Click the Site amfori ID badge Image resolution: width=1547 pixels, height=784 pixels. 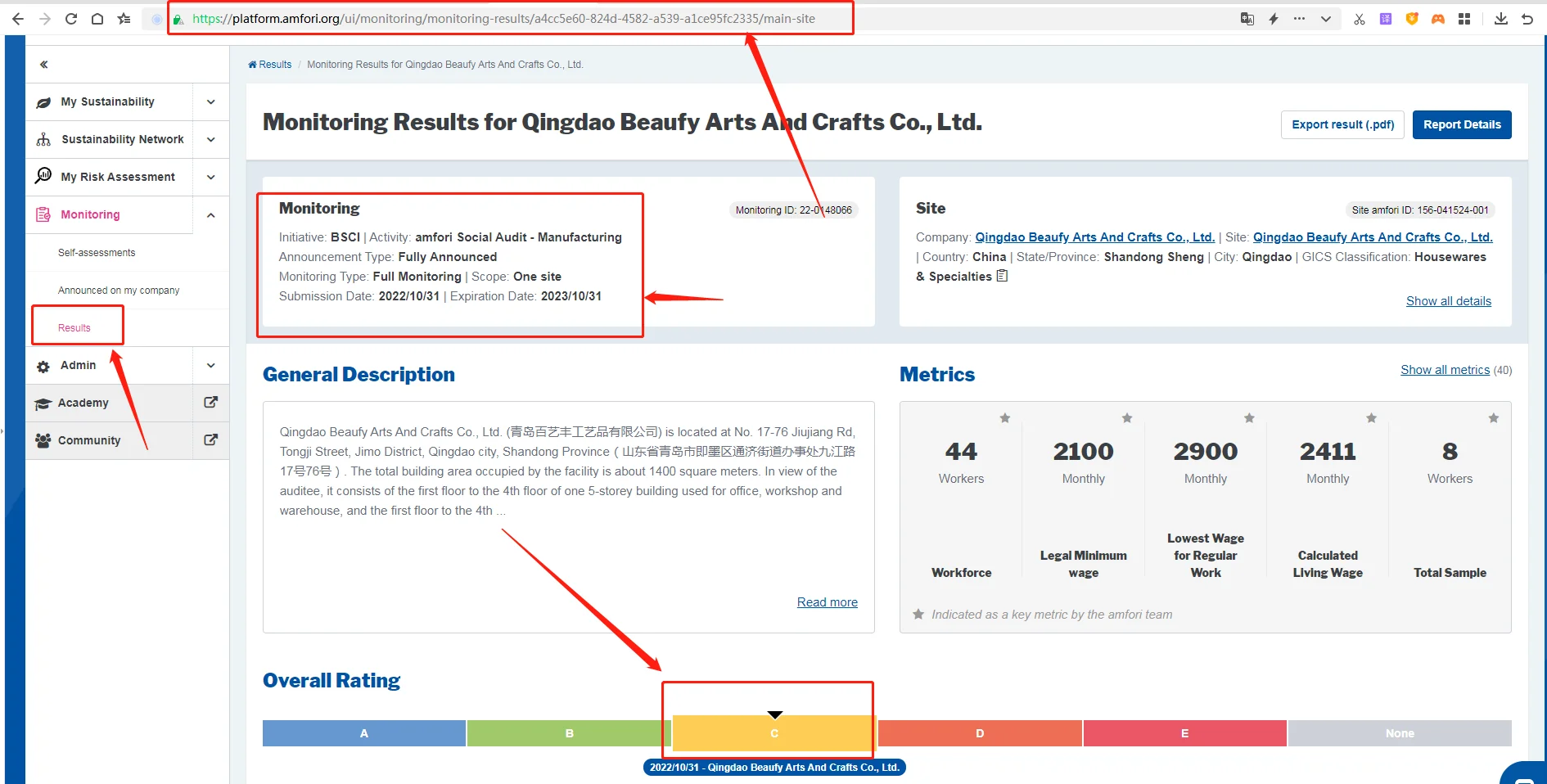pos(1420,210)
